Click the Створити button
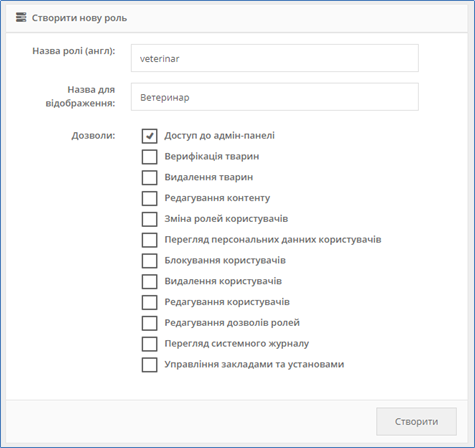Image resolution: width=475 pixels, height=448 pixels. click(x=416, y=421)
